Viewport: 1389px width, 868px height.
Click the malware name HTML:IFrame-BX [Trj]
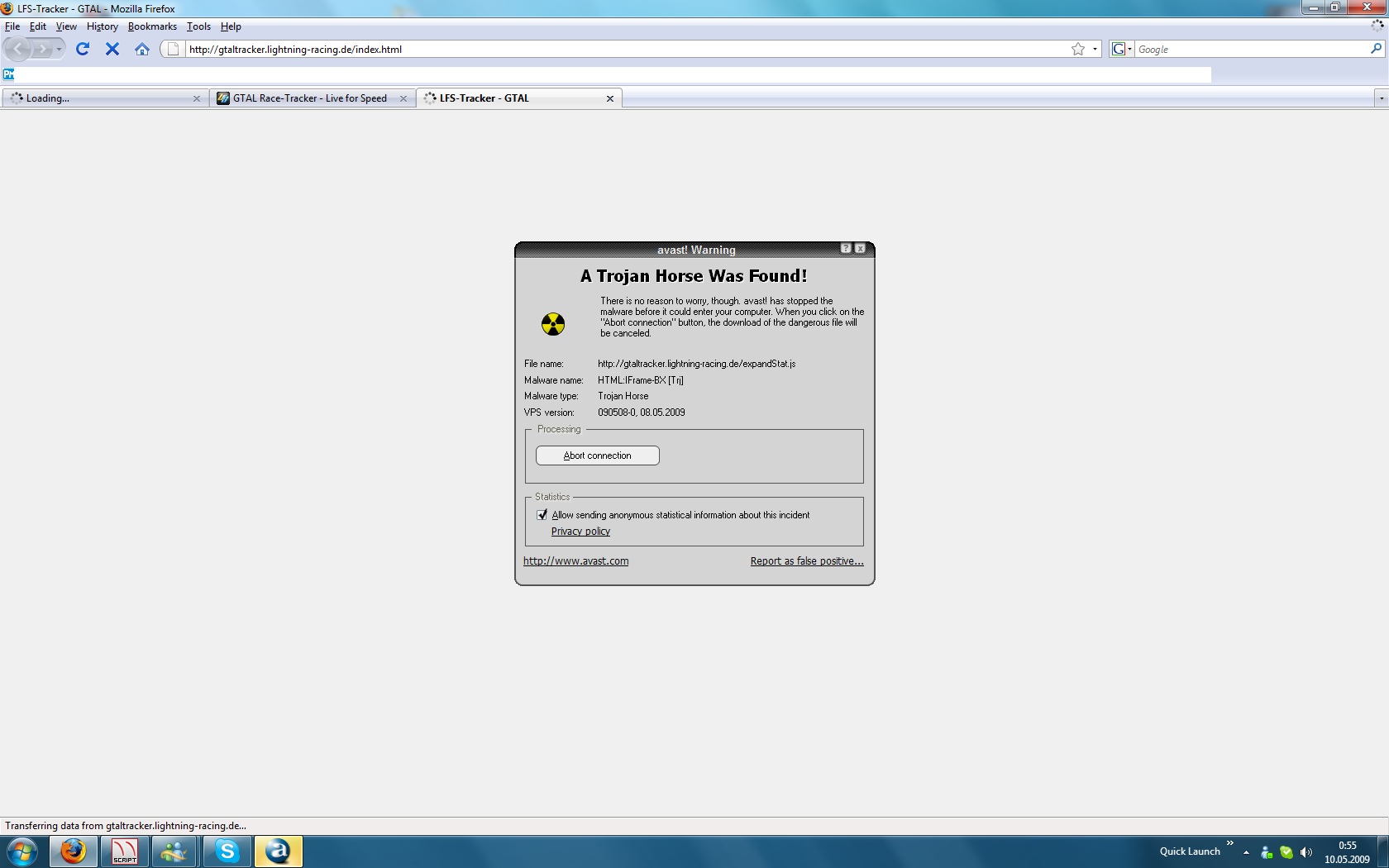point(641,380)
